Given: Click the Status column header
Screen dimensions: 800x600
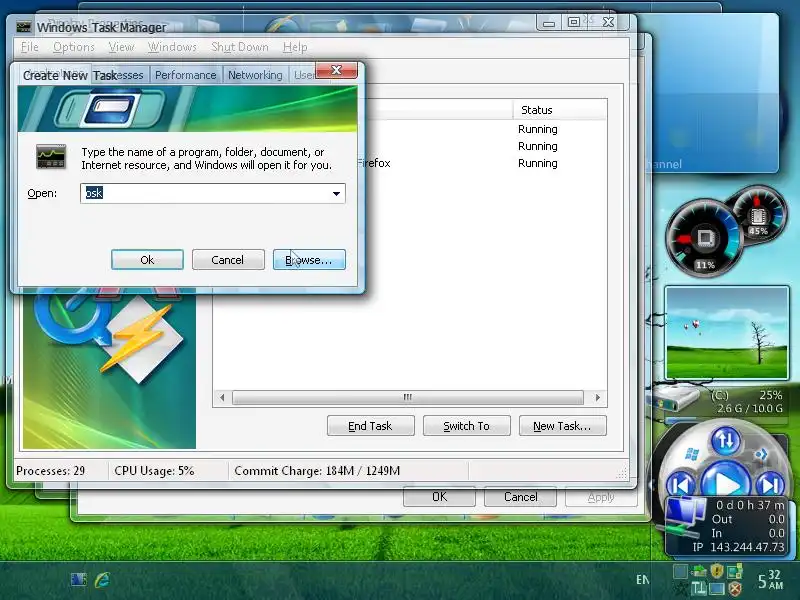Looking at the screenshot, I should coord(560,110).
